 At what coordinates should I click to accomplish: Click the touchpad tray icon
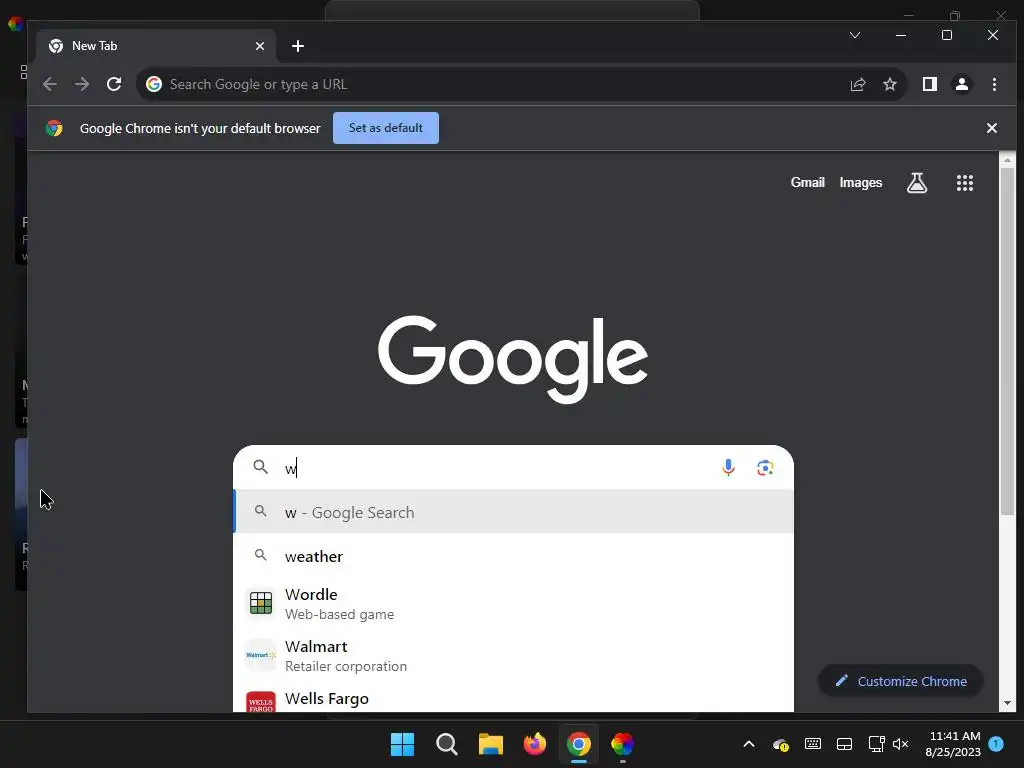click(844, 744)
